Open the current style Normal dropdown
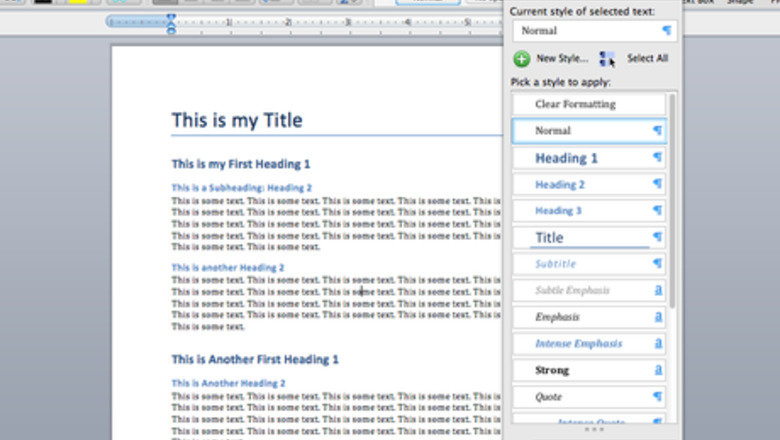This screenshot has width=780, height=440. pyautogui.click(x=594, y=31)
